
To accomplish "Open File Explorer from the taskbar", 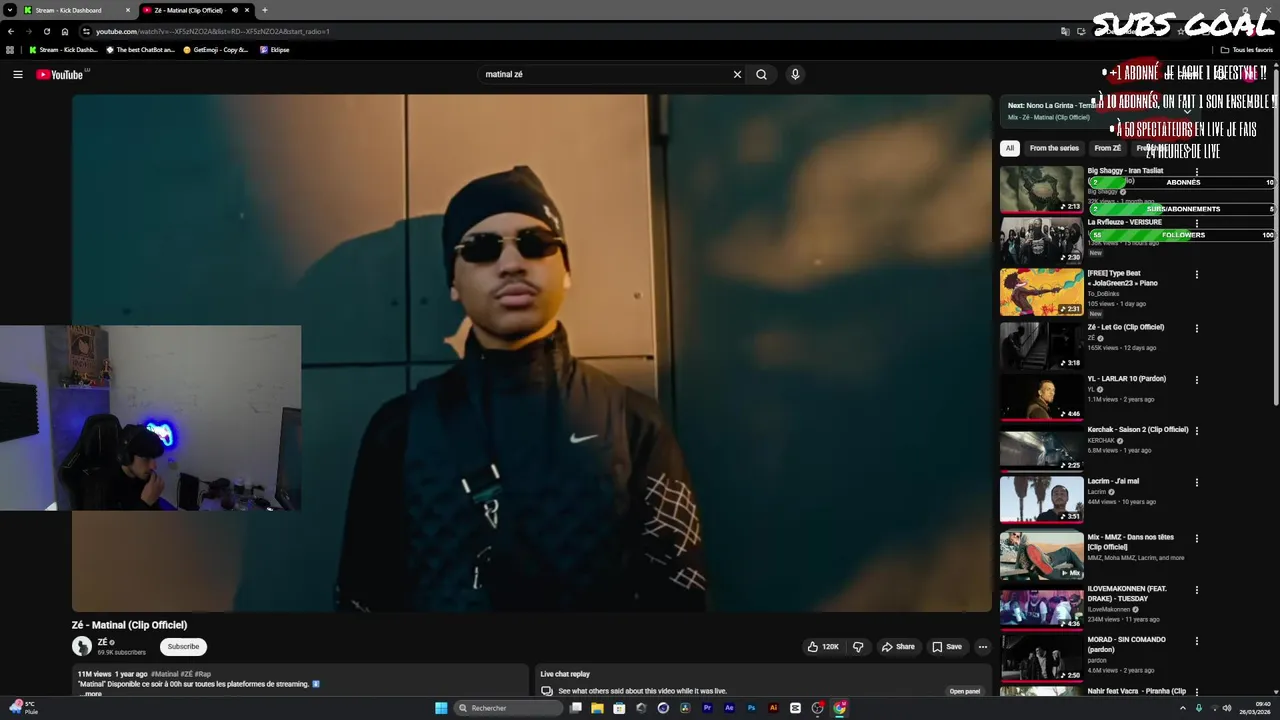I will tap(597, 708).
